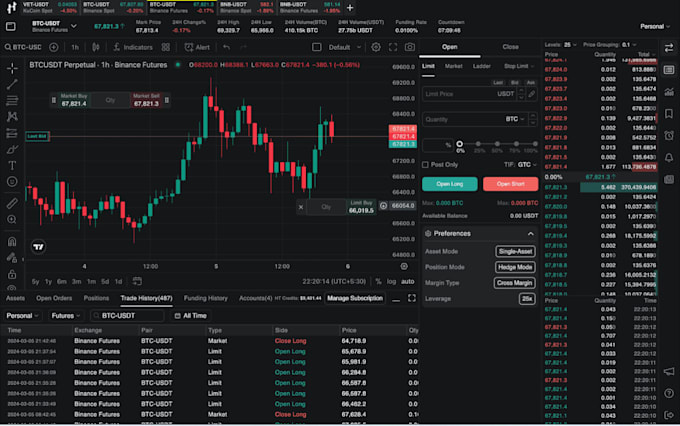Enable the Post Only checkbox
Viewport: 680px width, 426px height.
click(x=425, y=165)
